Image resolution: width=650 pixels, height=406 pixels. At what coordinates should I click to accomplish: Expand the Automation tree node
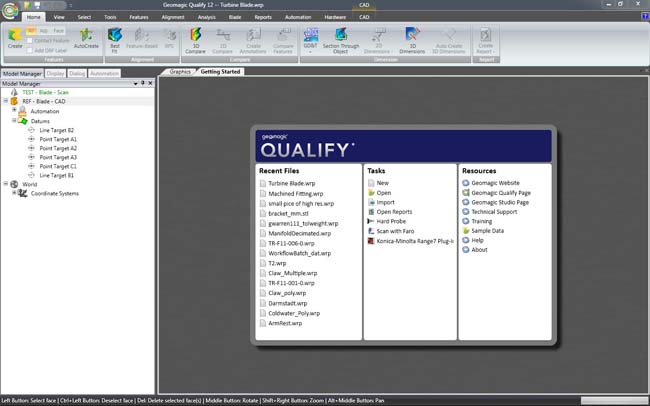14,110
